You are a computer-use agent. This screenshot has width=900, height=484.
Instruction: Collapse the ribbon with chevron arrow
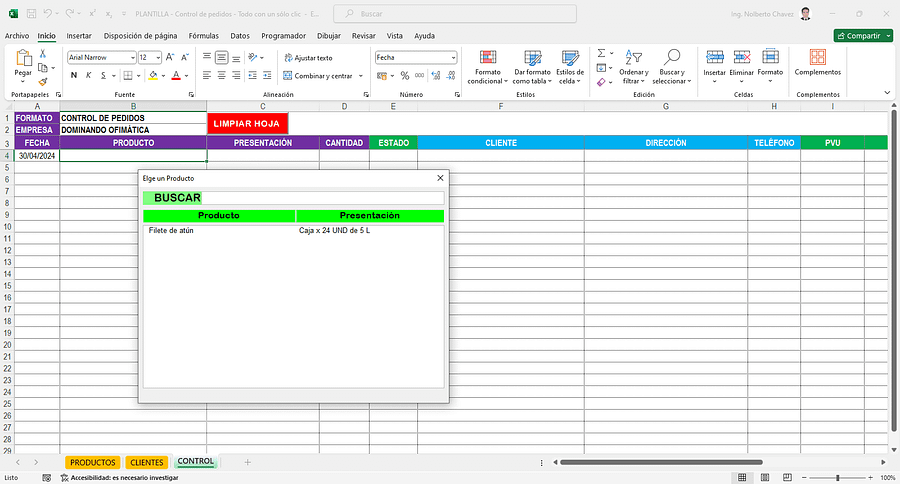(x=887, y=92)
